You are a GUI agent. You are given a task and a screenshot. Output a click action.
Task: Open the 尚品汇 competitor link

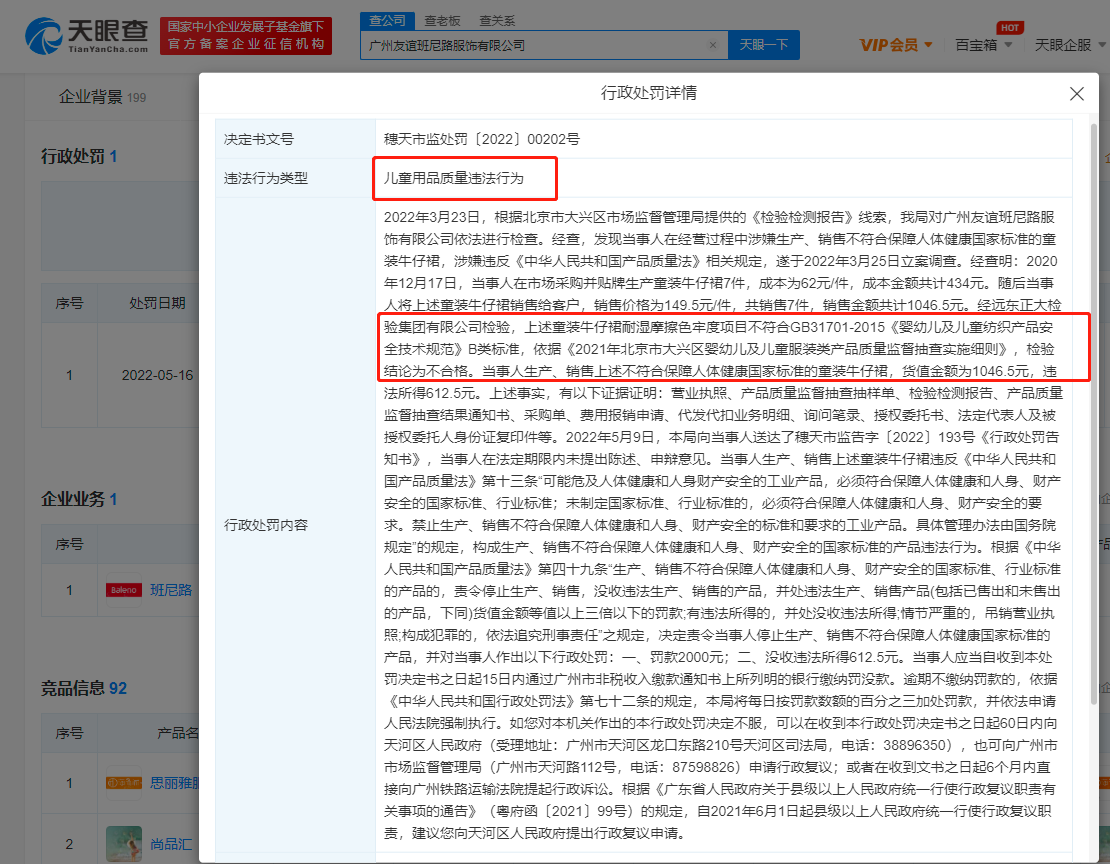pos(170,843)
